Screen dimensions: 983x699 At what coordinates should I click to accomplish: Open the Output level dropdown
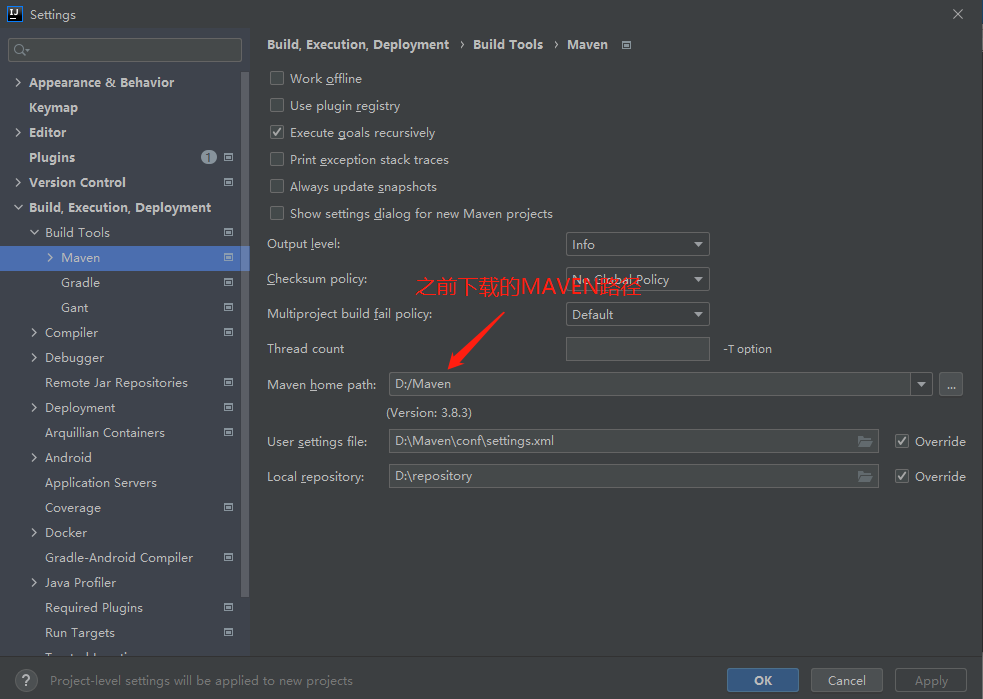click(638, 244)
